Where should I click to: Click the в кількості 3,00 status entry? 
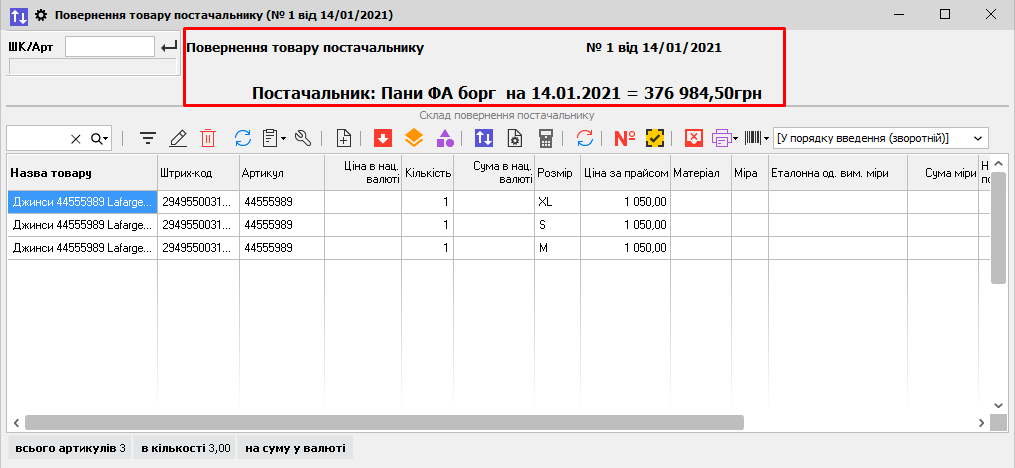click(184, 448)
